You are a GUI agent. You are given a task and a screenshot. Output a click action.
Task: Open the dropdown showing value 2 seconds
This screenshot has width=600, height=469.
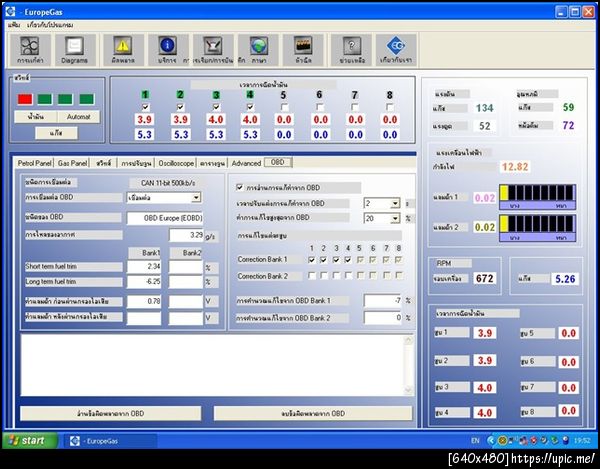395,203
